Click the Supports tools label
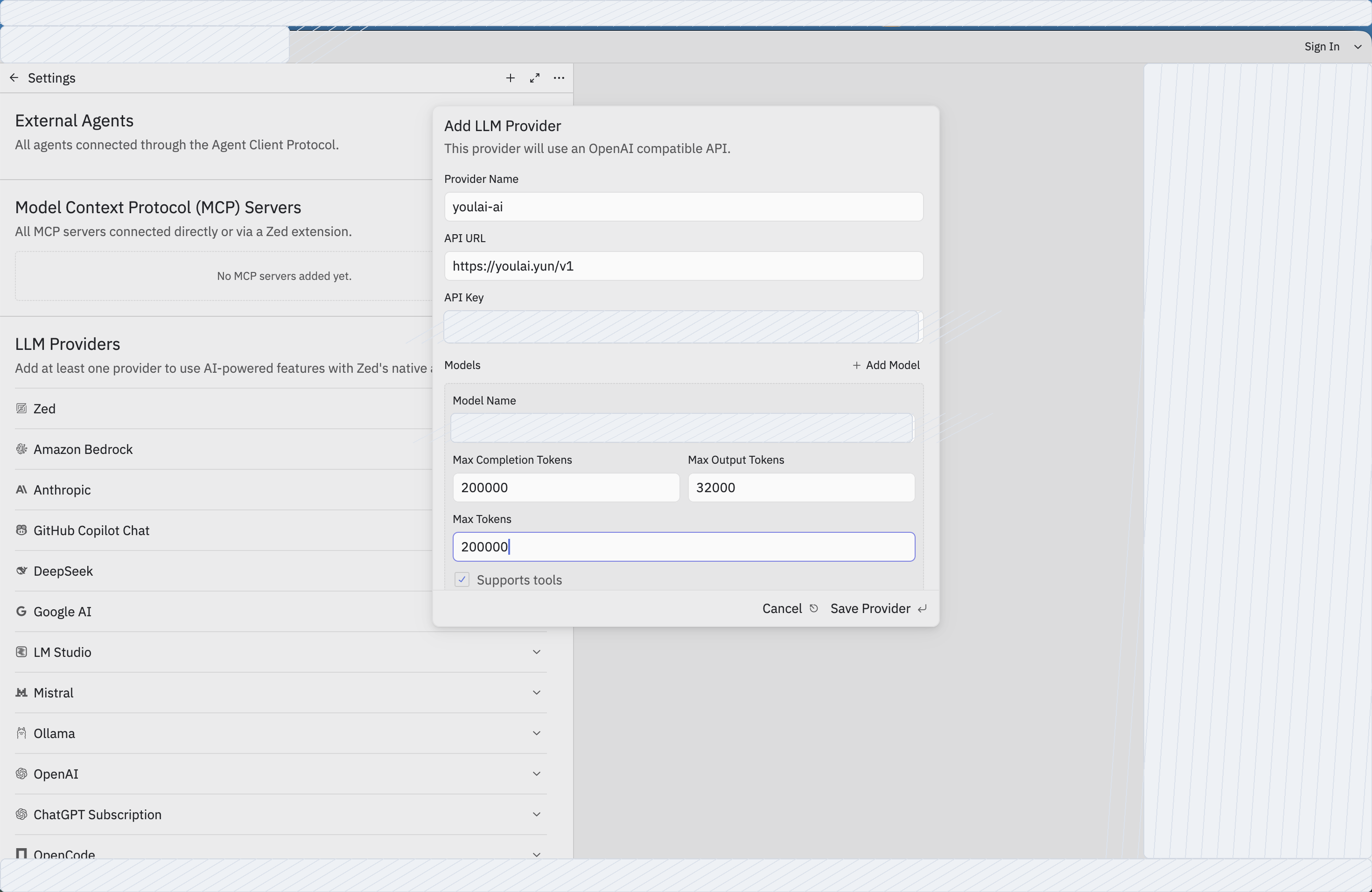This screenshot has width=1372, height=892. pos(519,580)
